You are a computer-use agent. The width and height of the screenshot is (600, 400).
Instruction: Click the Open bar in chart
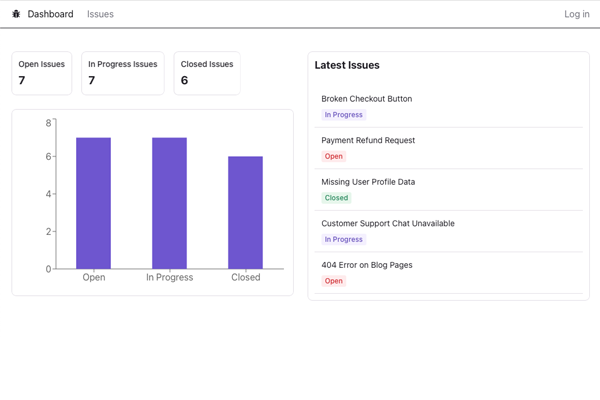(93, 203)
